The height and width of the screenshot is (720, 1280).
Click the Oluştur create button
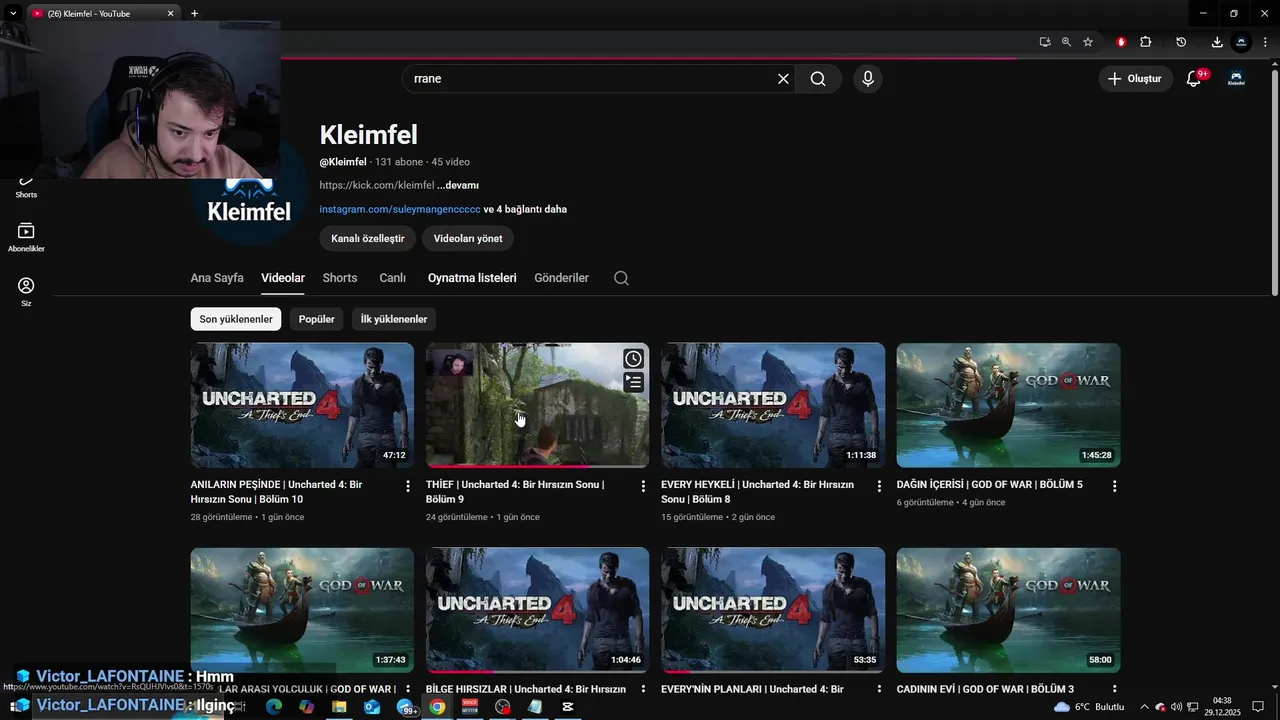(1135, 79)
